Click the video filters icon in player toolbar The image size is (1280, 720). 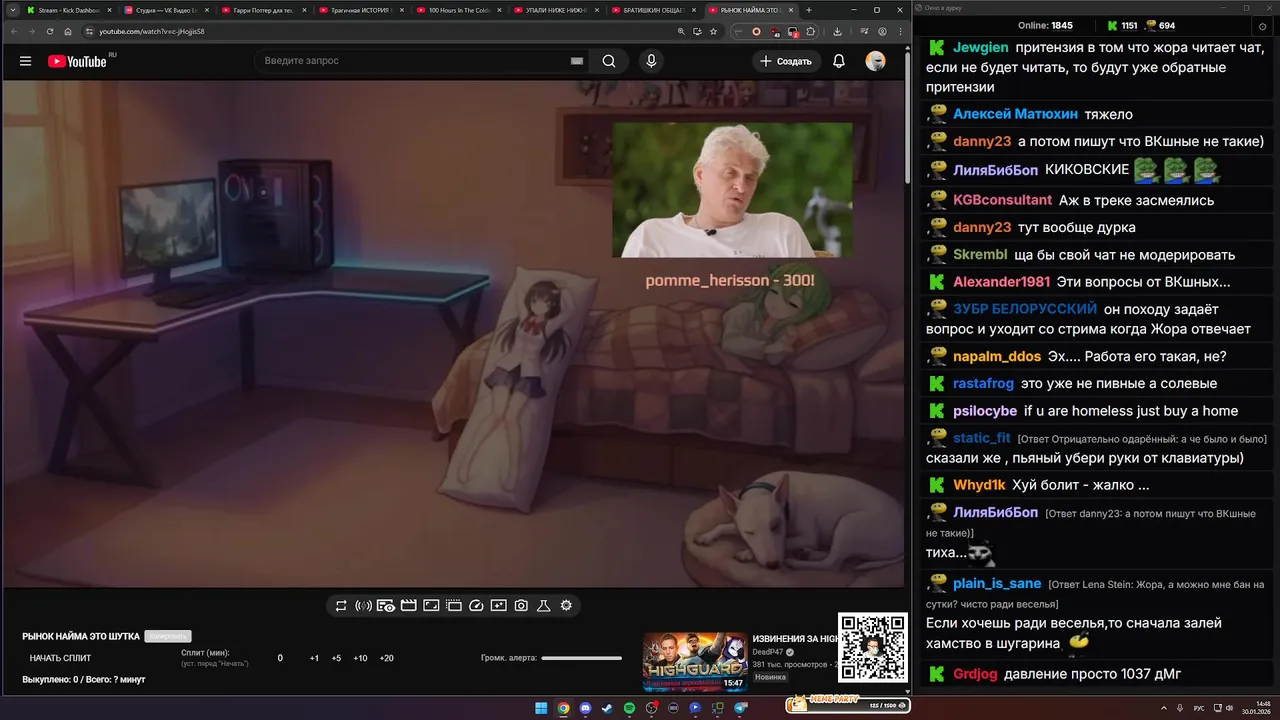pos(499,605)
